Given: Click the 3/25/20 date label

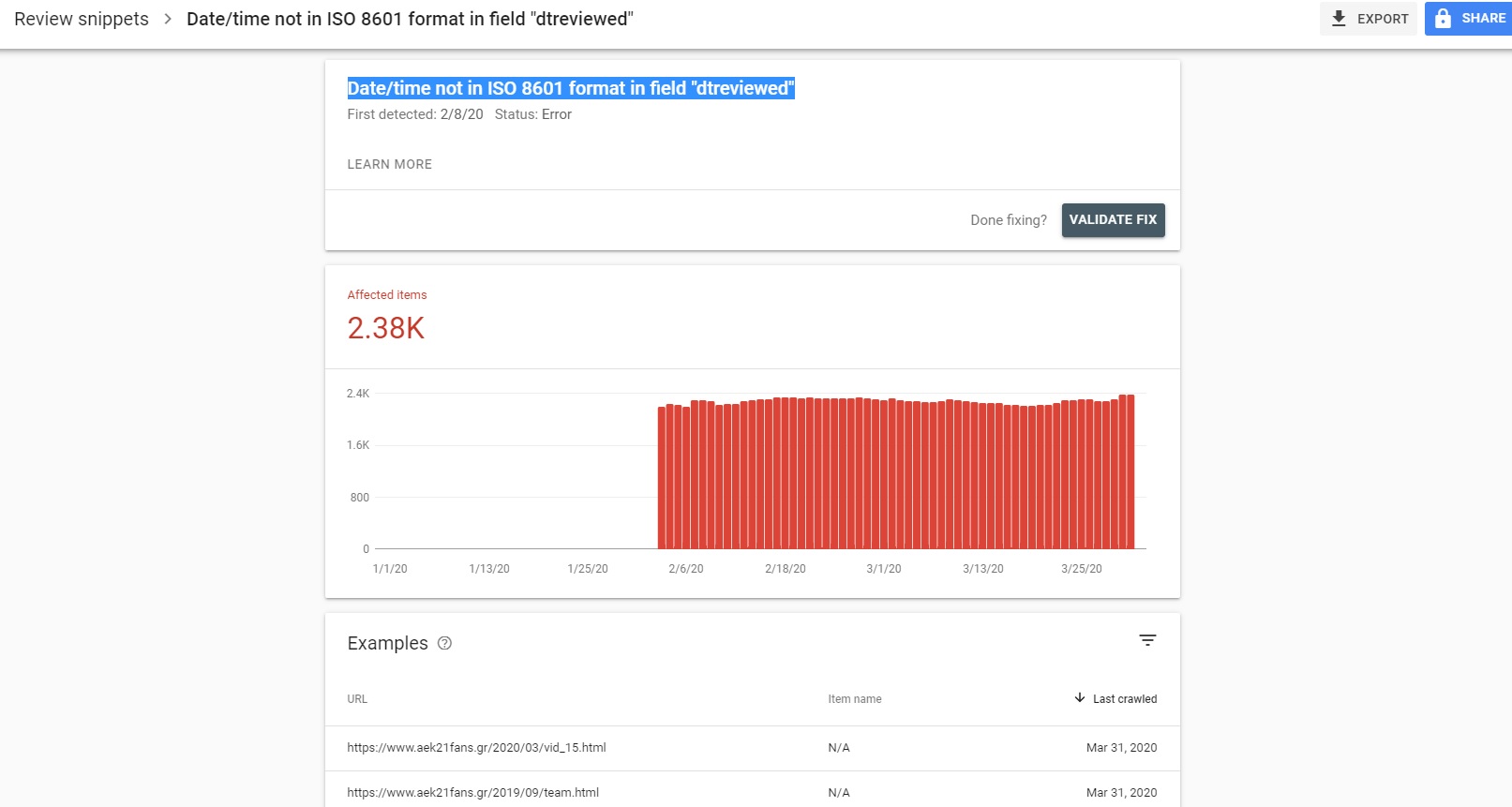Looking at the screenshot, I should [1082, 569].
